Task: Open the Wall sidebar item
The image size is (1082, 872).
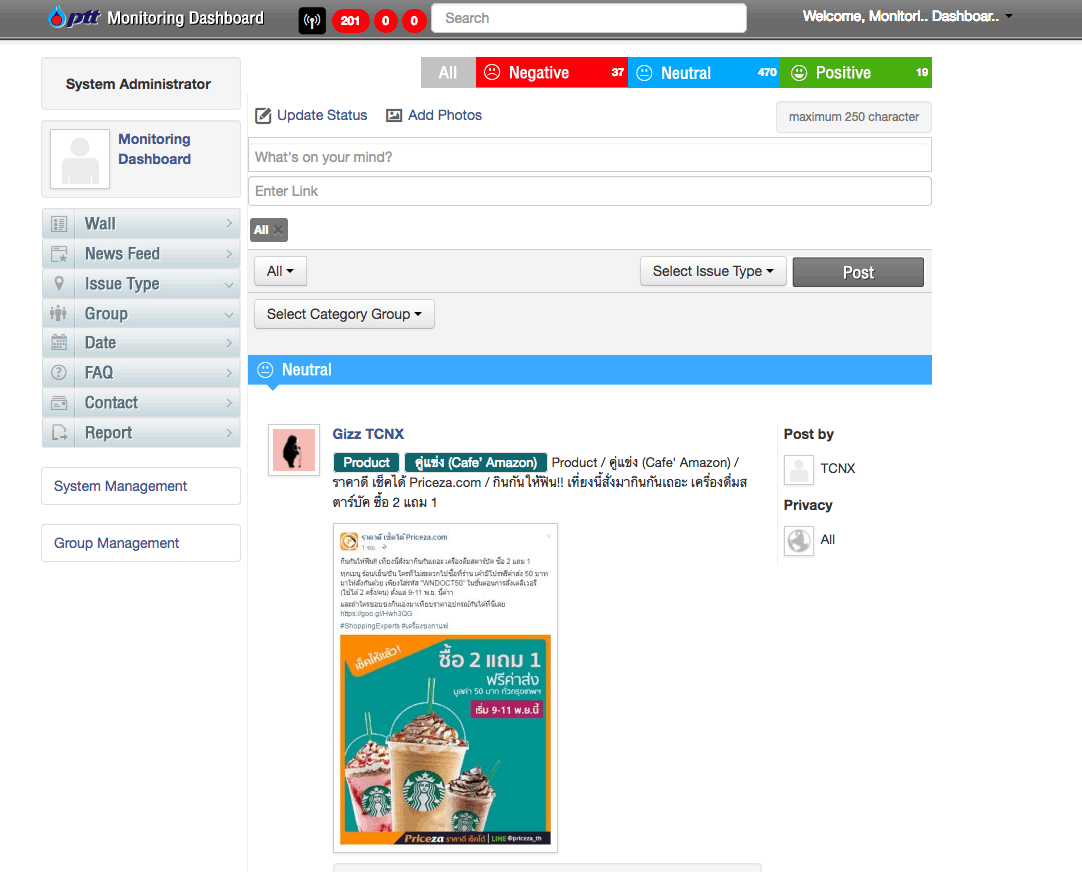Action: click(141, 224)
